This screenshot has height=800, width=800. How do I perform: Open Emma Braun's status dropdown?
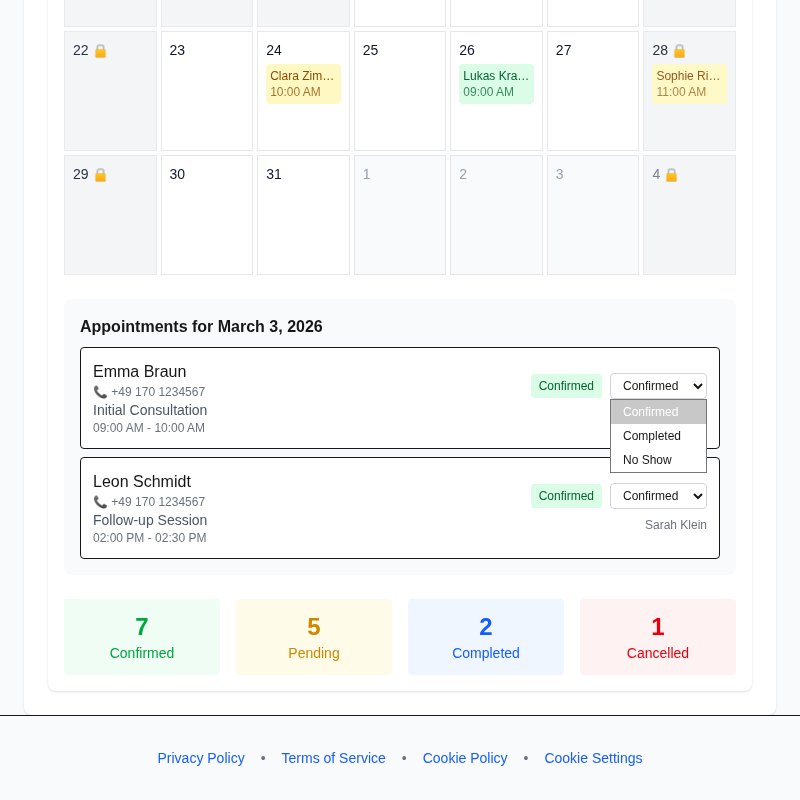pos(658,386)
